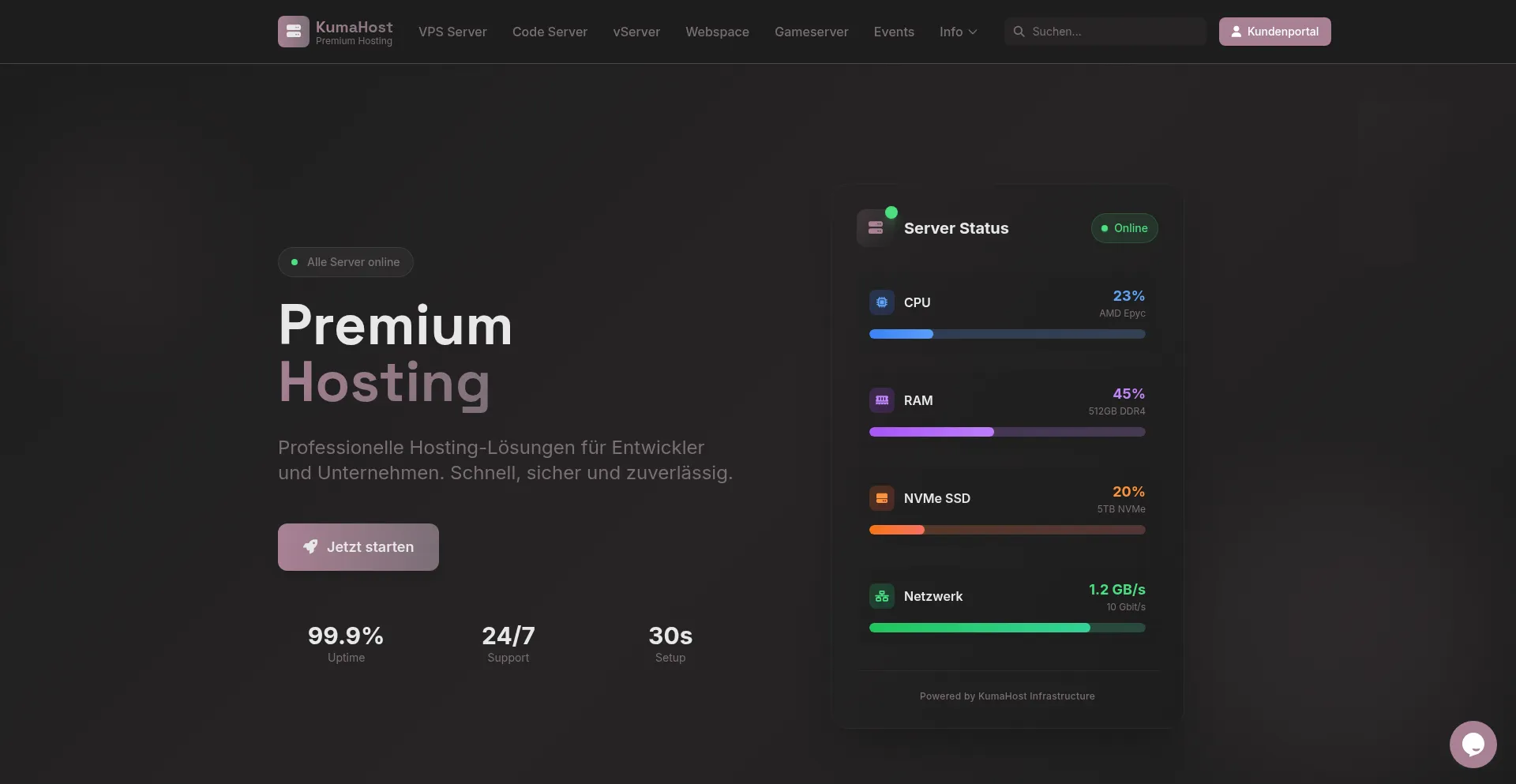1516x784 pixels.
Task: Expand the Info dropdown menu
Action: (958, 32)
